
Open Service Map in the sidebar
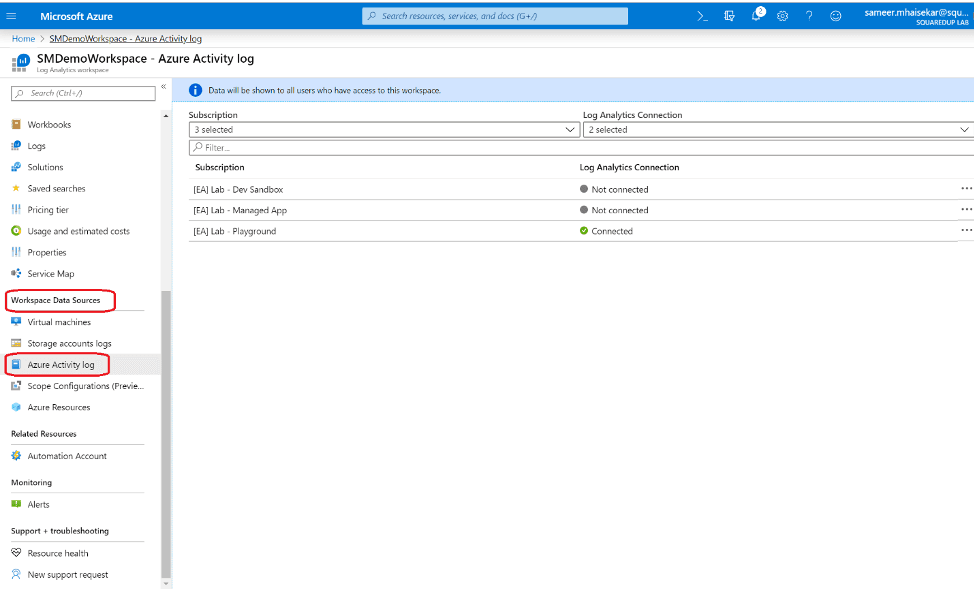50,274
